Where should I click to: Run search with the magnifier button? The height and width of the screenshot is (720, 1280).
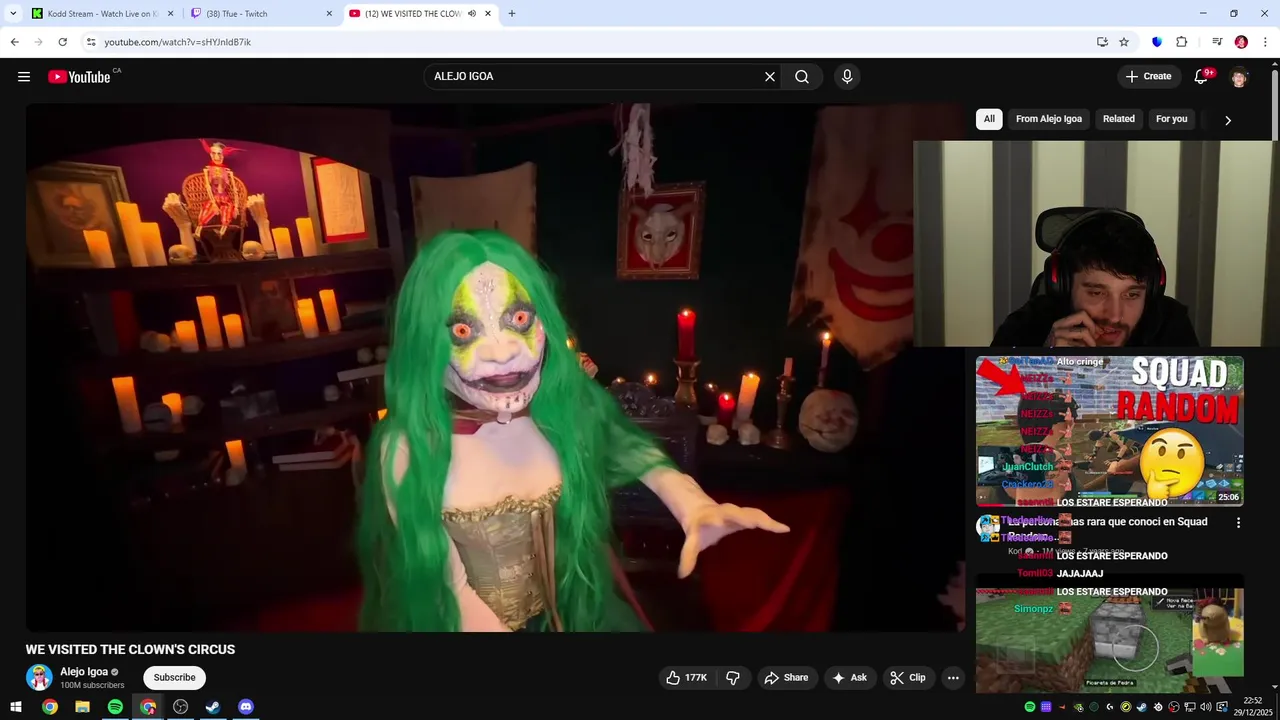click(x=802, y=77)
